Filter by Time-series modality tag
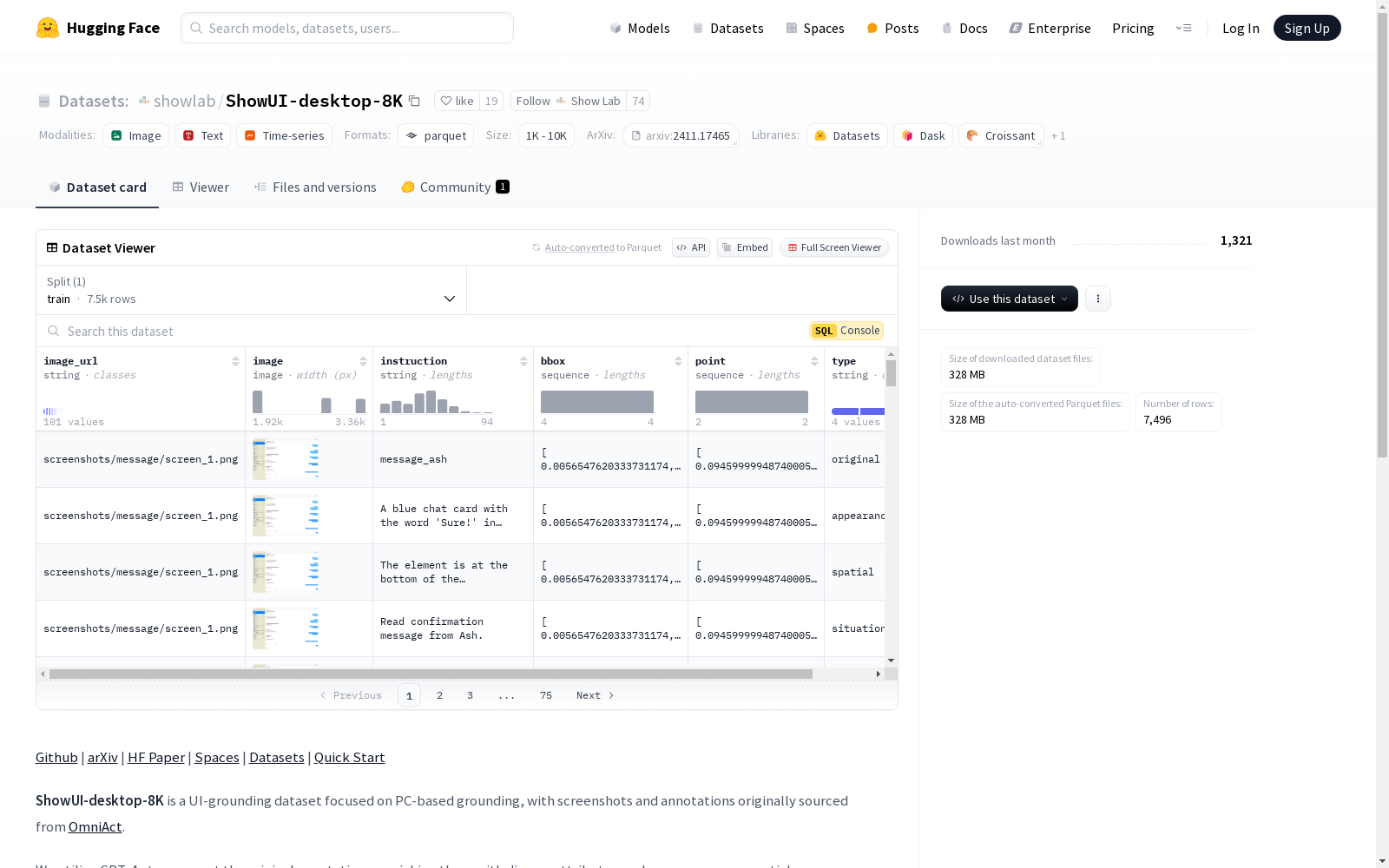This screenshot has height=868, width=1389. point(284,135)
